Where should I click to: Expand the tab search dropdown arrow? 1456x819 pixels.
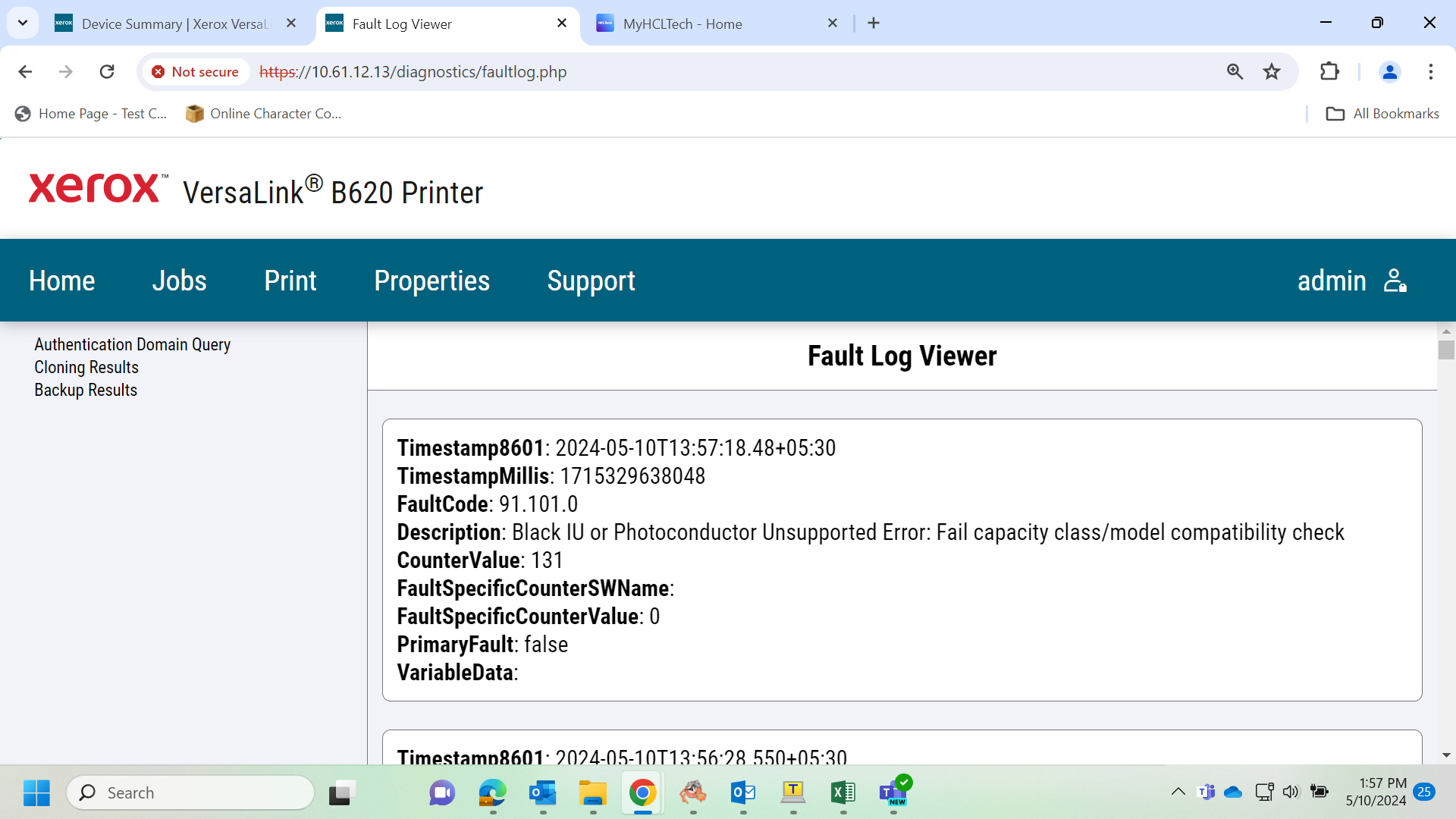click(x=23, y=23)
